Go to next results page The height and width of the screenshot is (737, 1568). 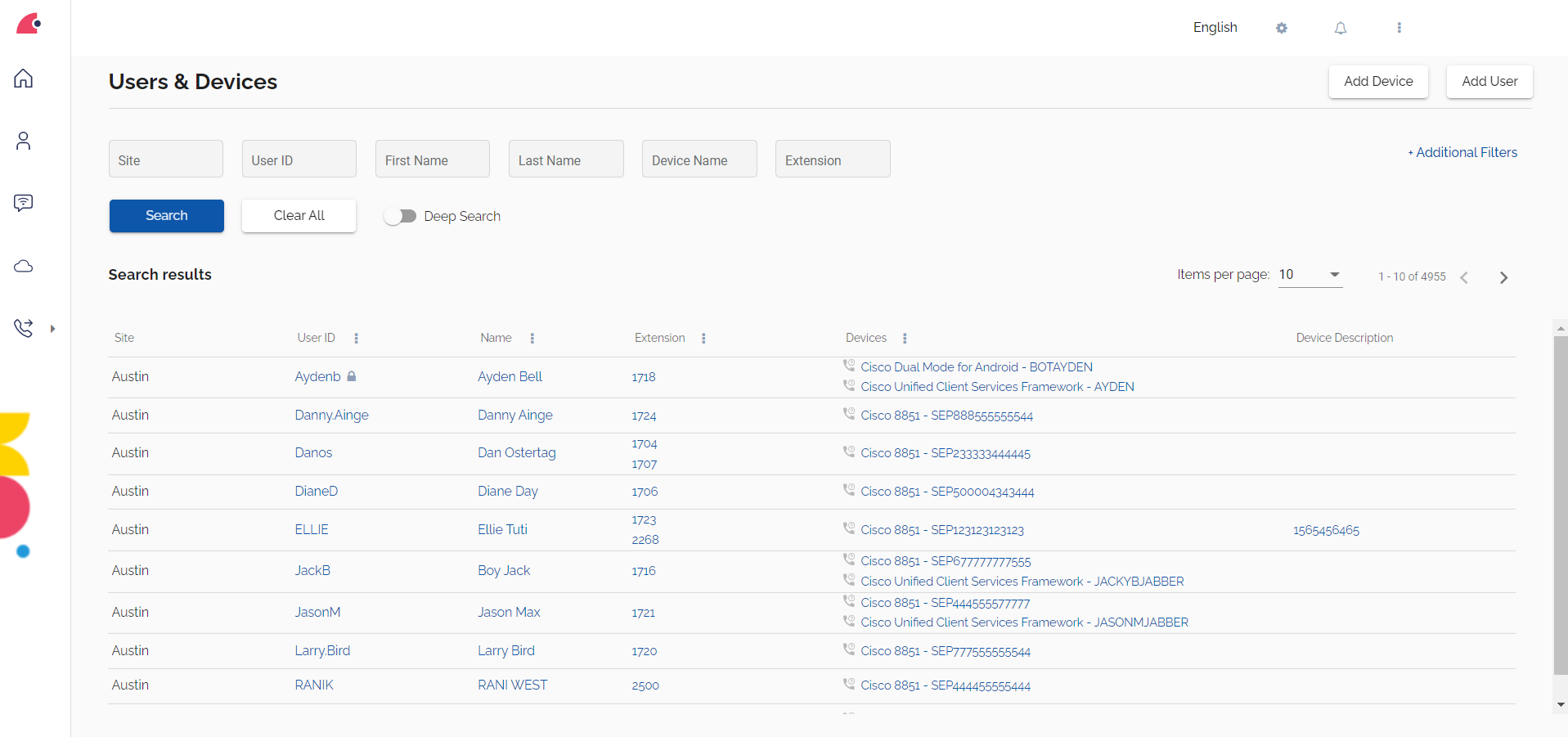pyautogui.click(x=1503, y=277)
